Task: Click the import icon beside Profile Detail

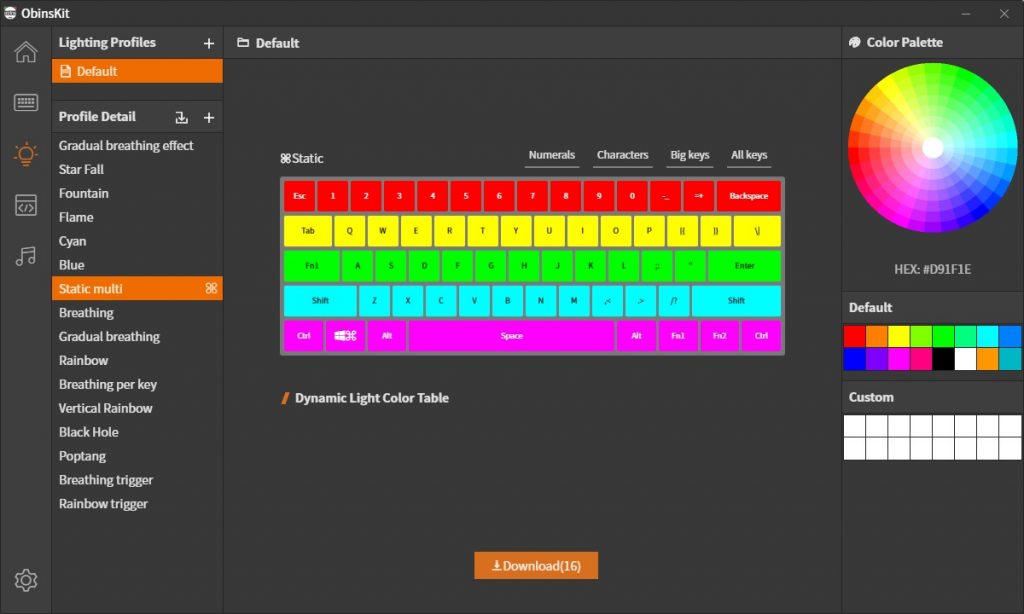Action: [181, 118]
